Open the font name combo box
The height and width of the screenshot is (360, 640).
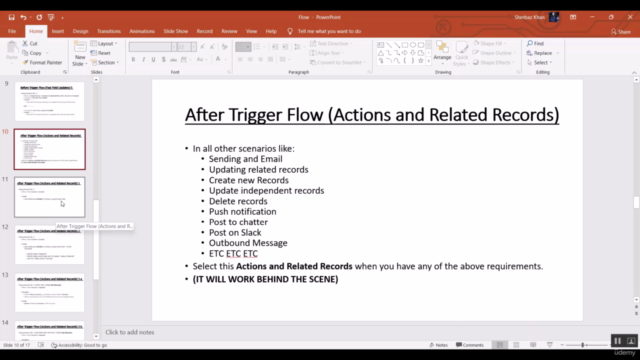point(153,47)
